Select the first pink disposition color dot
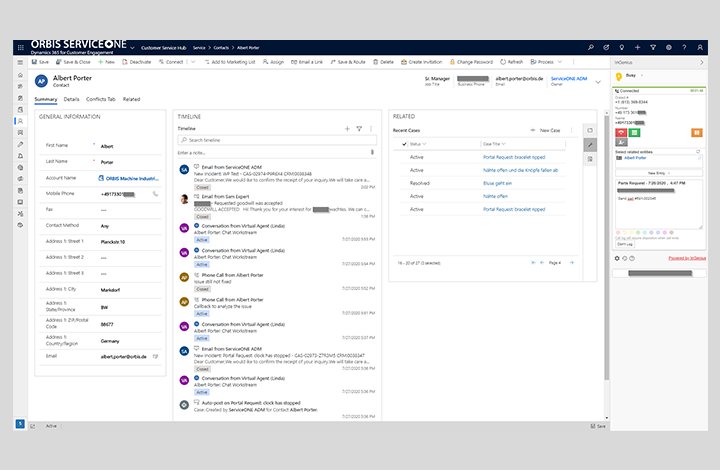Screen dimensions: 720x470 (x=618, y=232)
